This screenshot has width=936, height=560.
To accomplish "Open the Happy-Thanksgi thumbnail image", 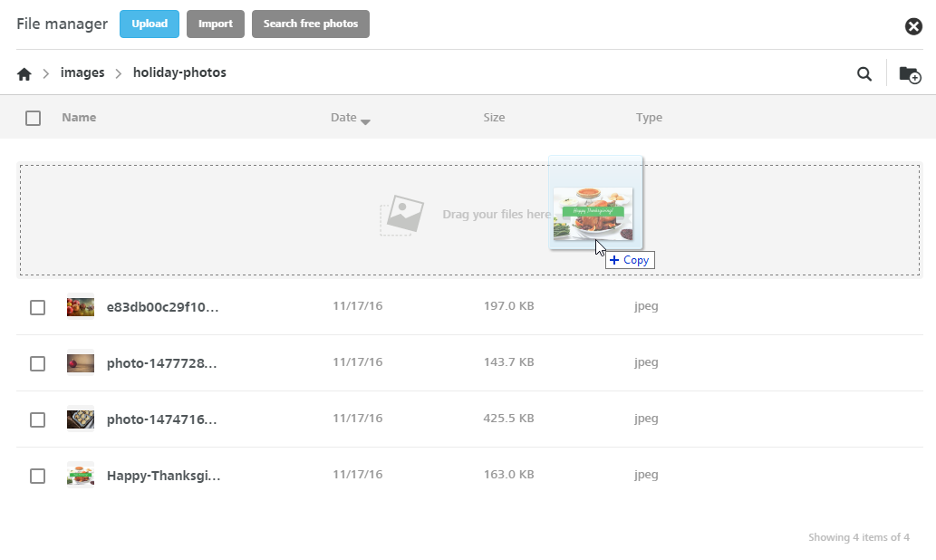I will [x=80, y=475].
